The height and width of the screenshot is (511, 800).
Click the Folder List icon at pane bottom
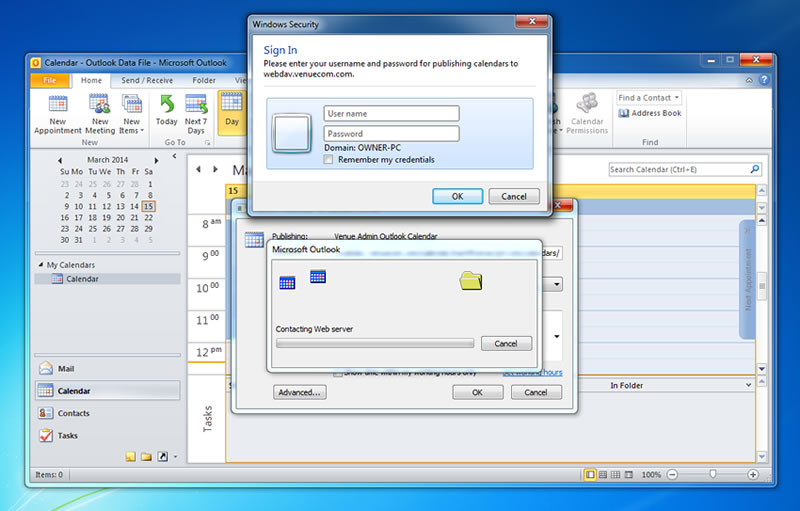pyautogui.click(x=146, y=456)
